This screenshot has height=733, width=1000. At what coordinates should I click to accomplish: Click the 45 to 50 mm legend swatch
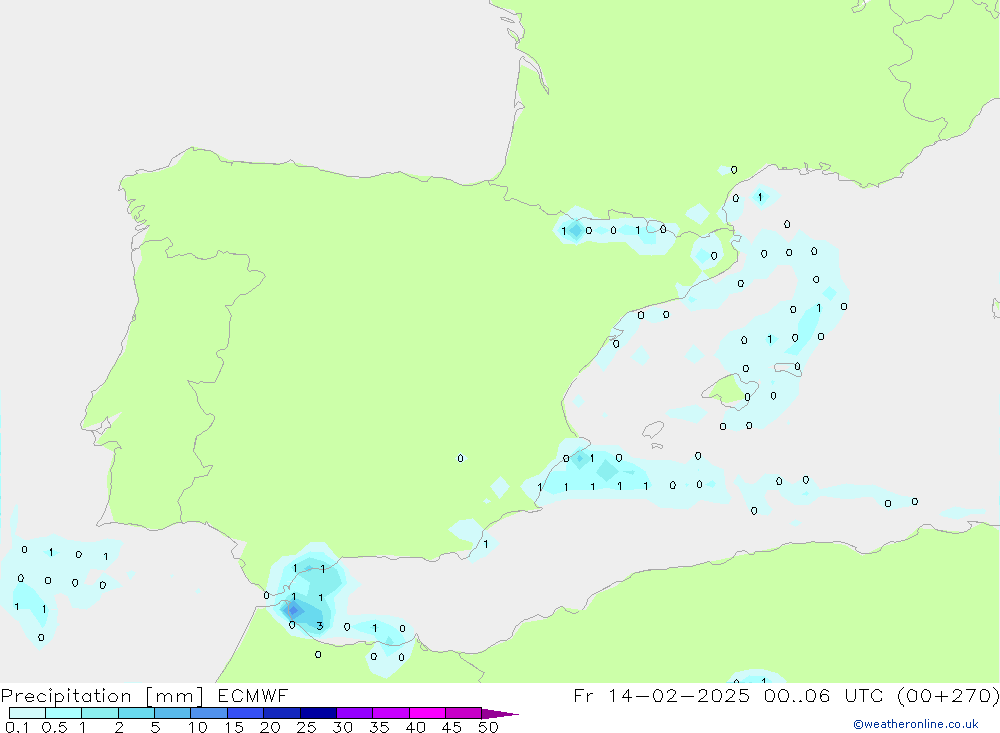pyautogui.click(x=464, y=713)
